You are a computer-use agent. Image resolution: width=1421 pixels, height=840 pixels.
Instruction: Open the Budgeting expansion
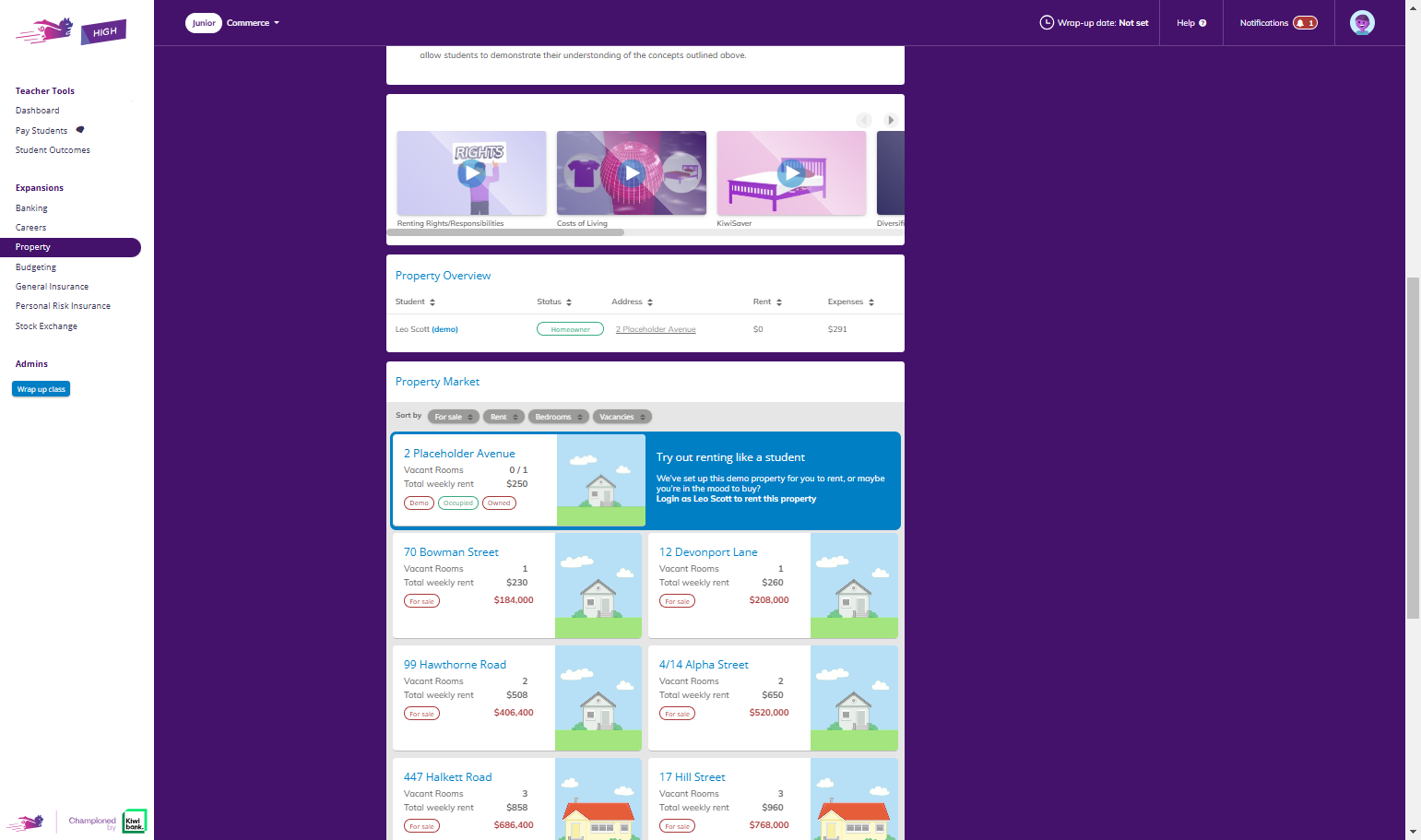click(36, 267)
